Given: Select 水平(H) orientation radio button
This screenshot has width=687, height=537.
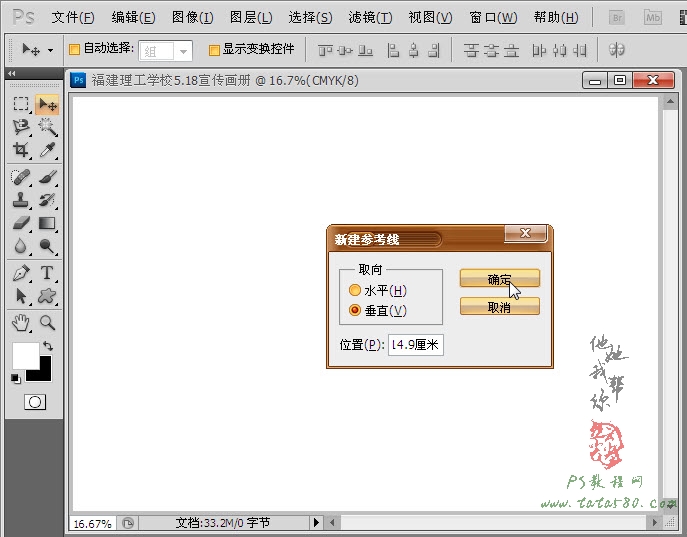Looking at the screenshot, I should 354,290.
